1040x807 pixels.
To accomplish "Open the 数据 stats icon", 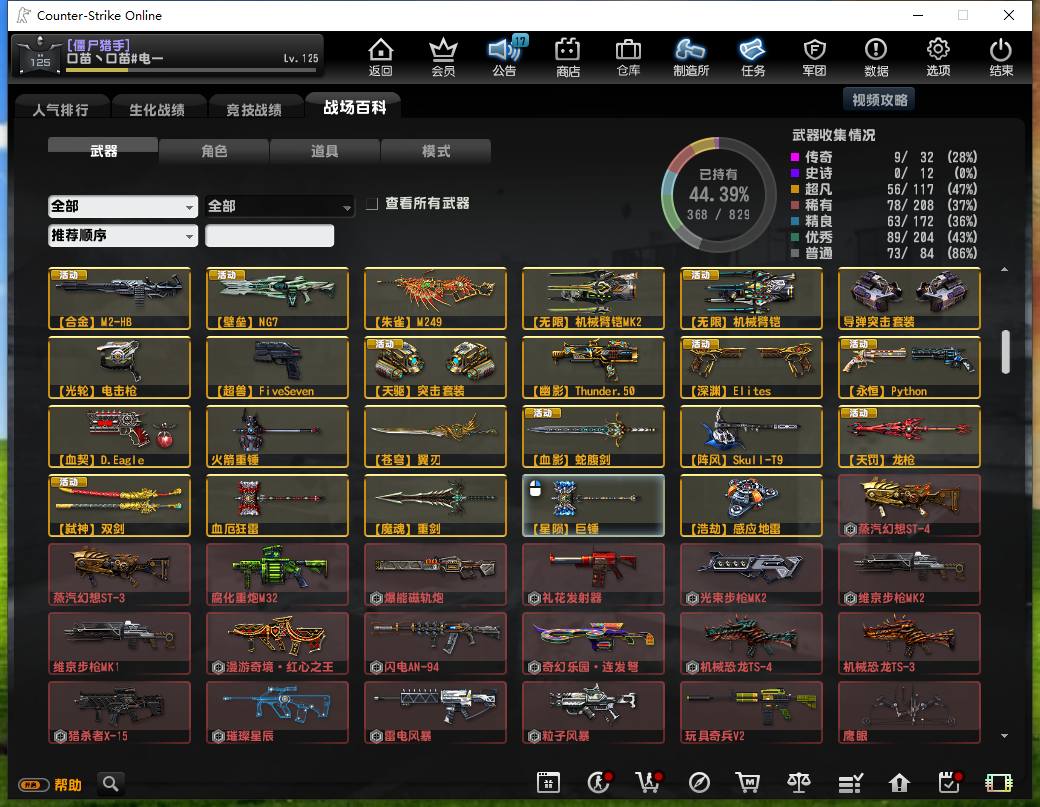I will click(x=876, y=56).
